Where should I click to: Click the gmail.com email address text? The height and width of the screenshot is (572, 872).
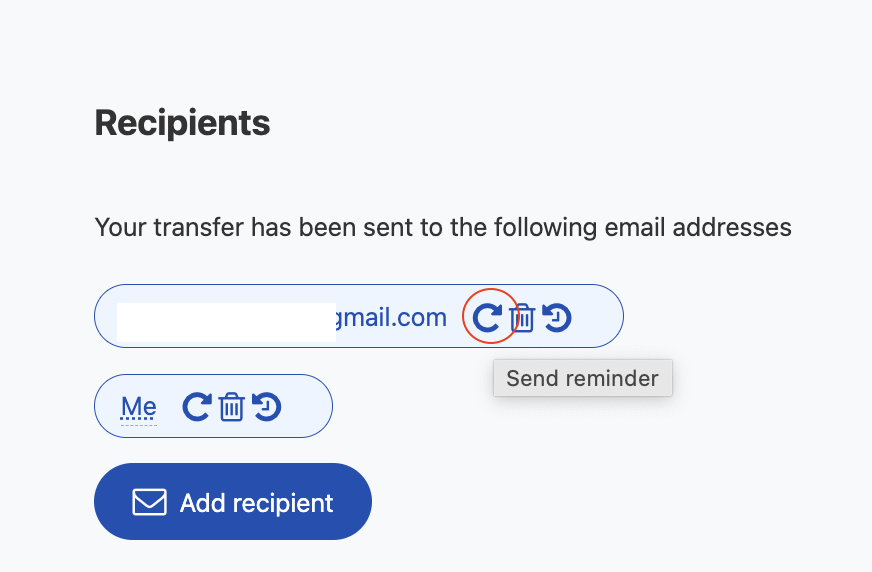coord(392,318)
